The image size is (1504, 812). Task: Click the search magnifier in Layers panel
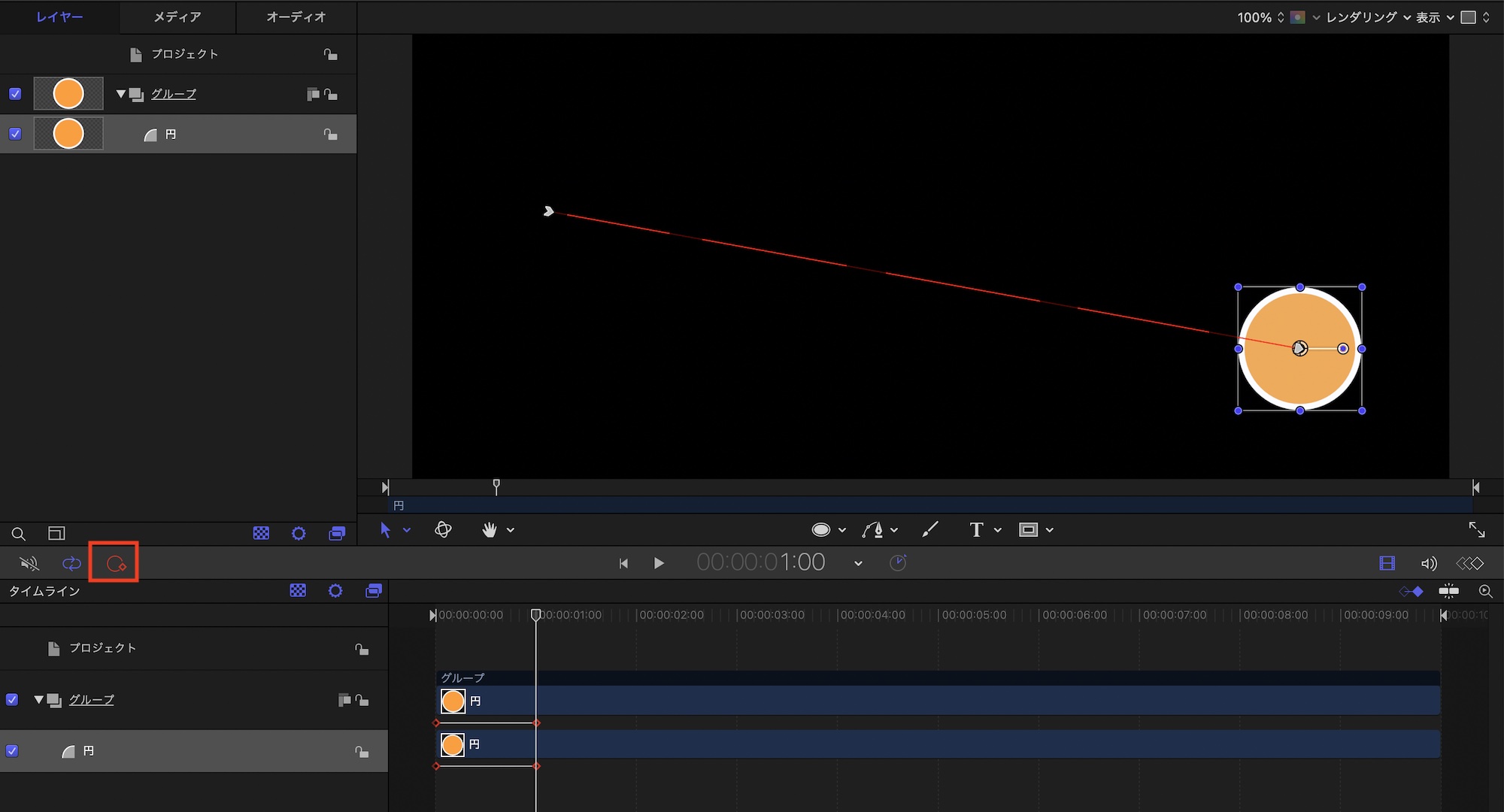(x=19, y=534)
